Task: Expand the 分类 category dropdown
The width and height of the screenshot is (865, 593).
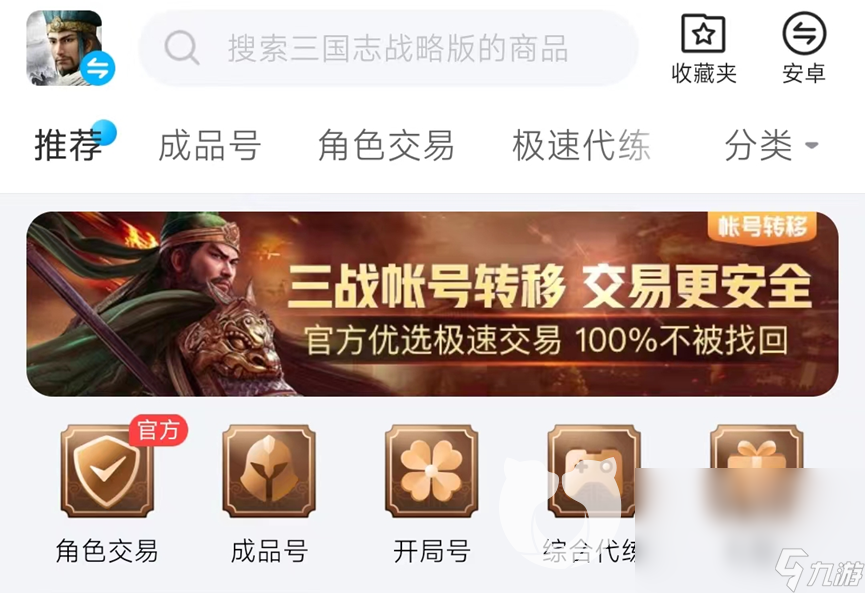Action: [x=771, y=146]
